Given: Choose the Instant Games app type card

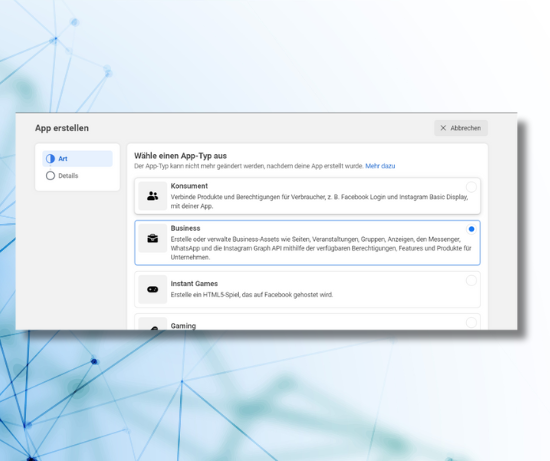Looking at the screenshot, I should coord(307,289).
